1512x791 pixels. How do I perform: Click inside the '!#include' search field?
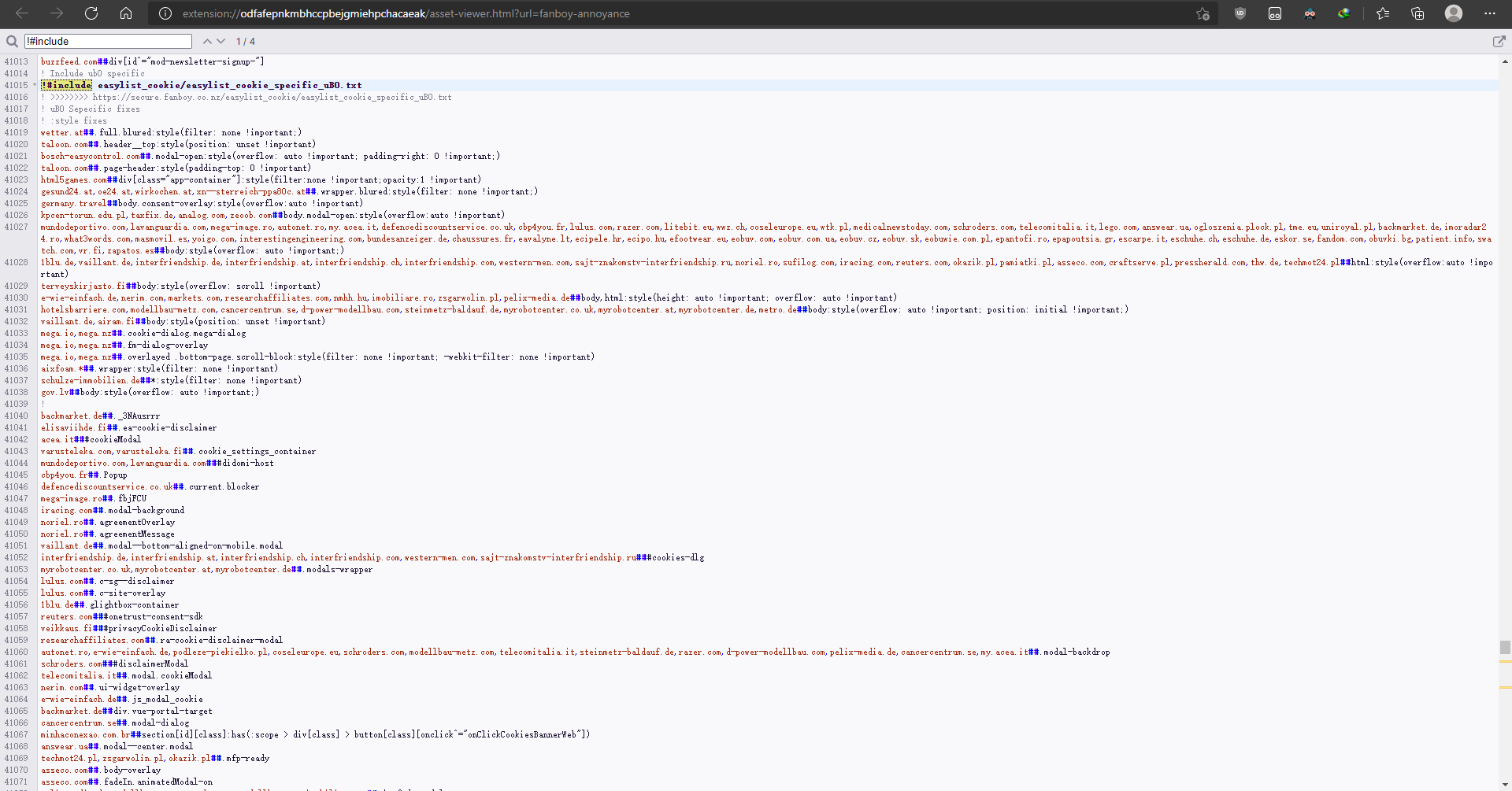click(x=108, y=41)
